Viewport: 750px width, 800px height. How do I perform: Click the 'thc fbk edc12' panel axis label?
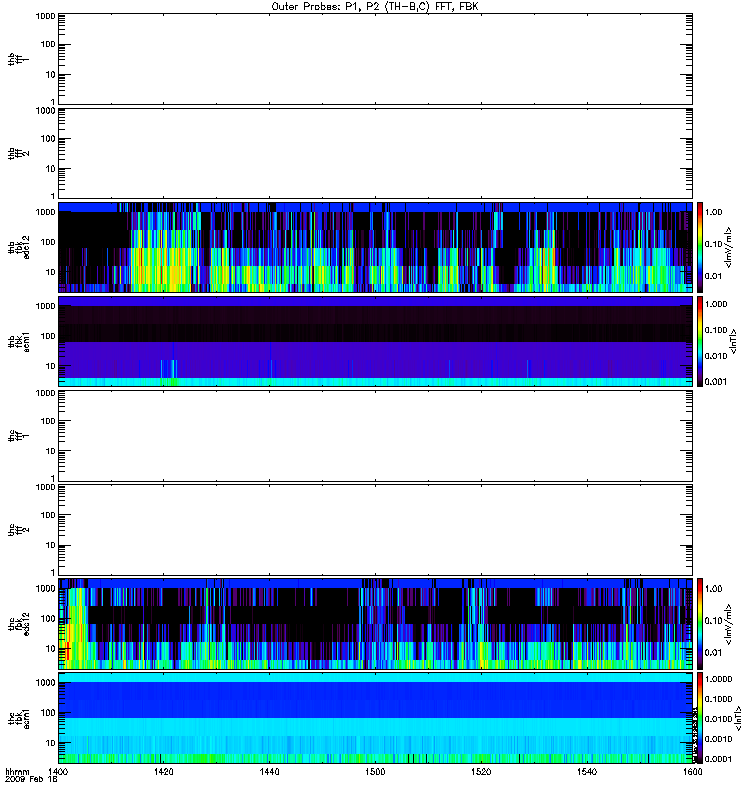18,624
